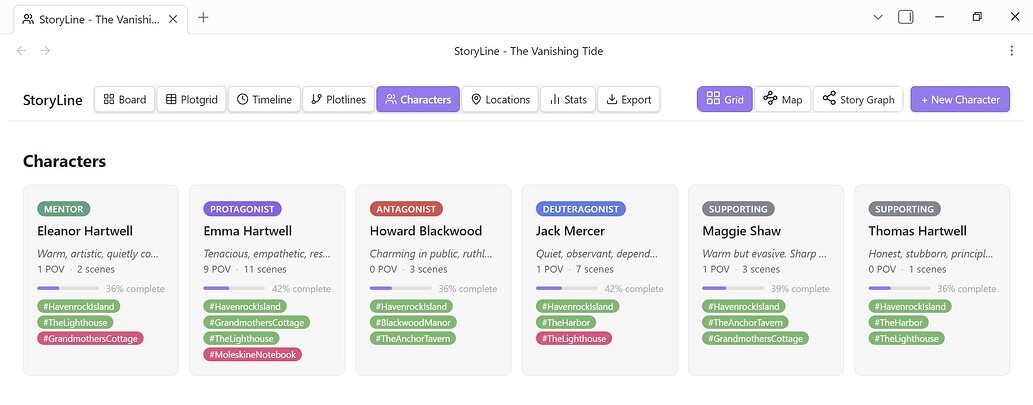Click the ANTAGONIST role badge
1033x405 pixels.
coord(406,209)
